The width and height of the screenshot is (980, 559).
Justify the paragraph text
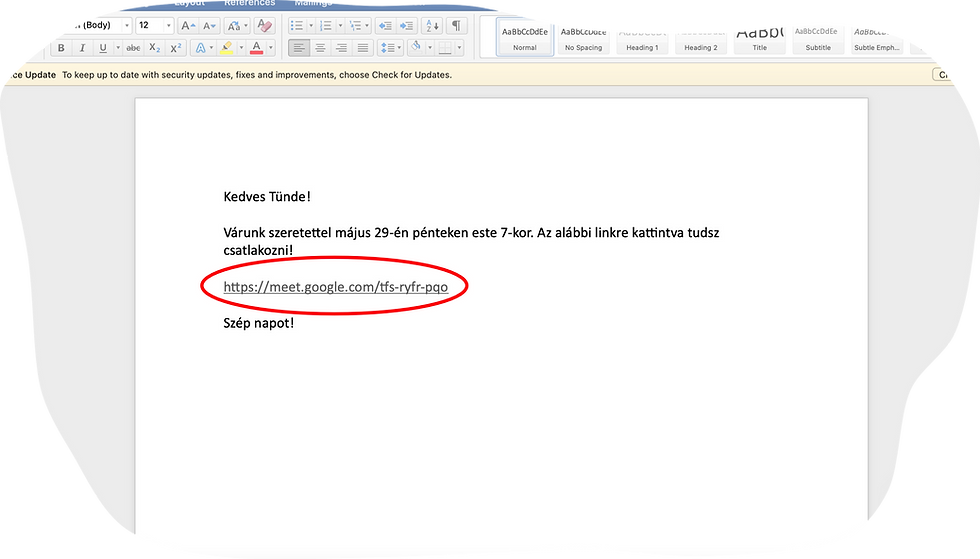click(x=362, y=48)
